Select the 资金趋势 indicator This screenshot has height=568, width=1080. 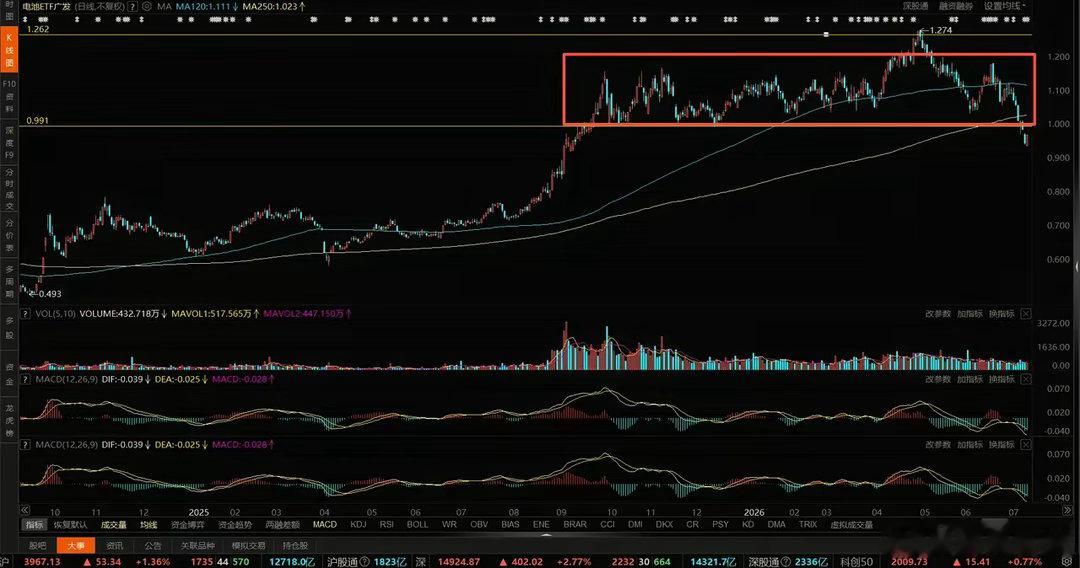point(235,525)
